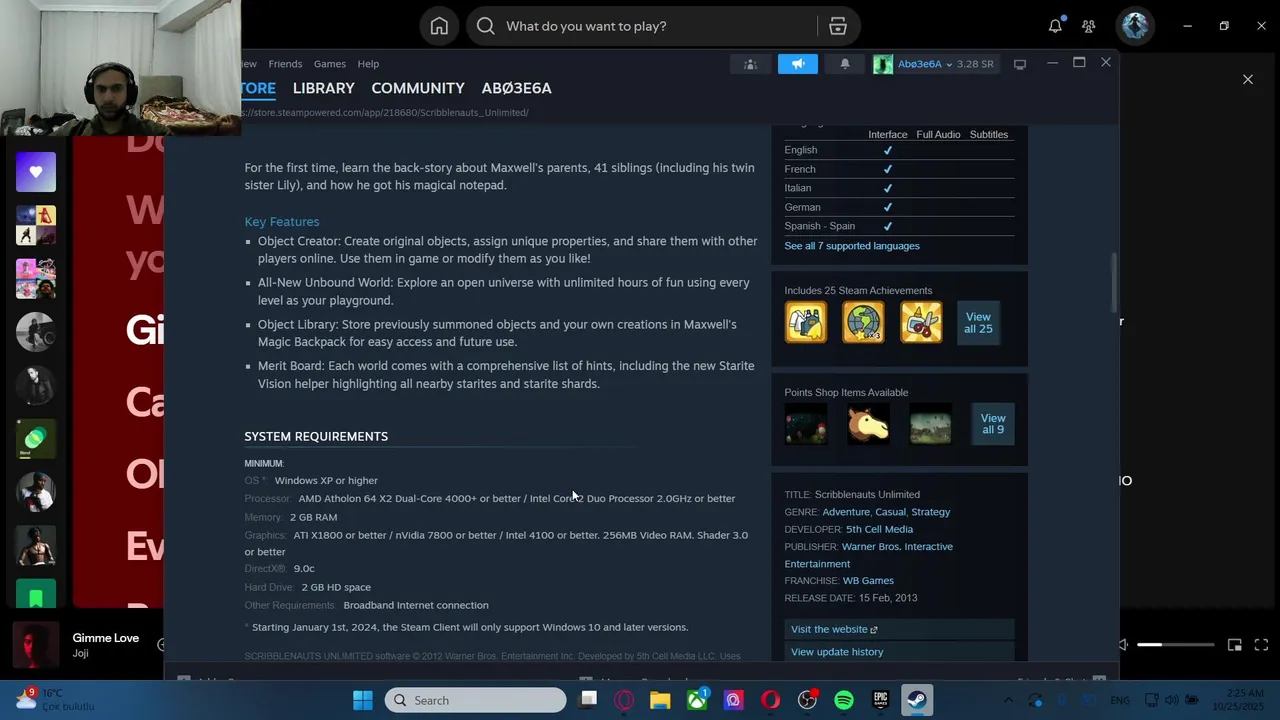Viewport: 1280px width, 720px height.
Task: Open the Adventure genre link
Action: (x=846, y=512)
